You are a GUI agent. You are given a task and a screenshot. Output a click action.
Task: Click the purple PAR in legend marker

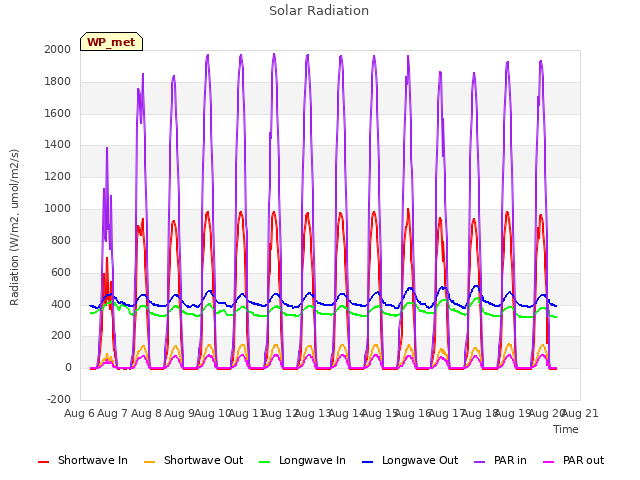(x=480, y=462)
